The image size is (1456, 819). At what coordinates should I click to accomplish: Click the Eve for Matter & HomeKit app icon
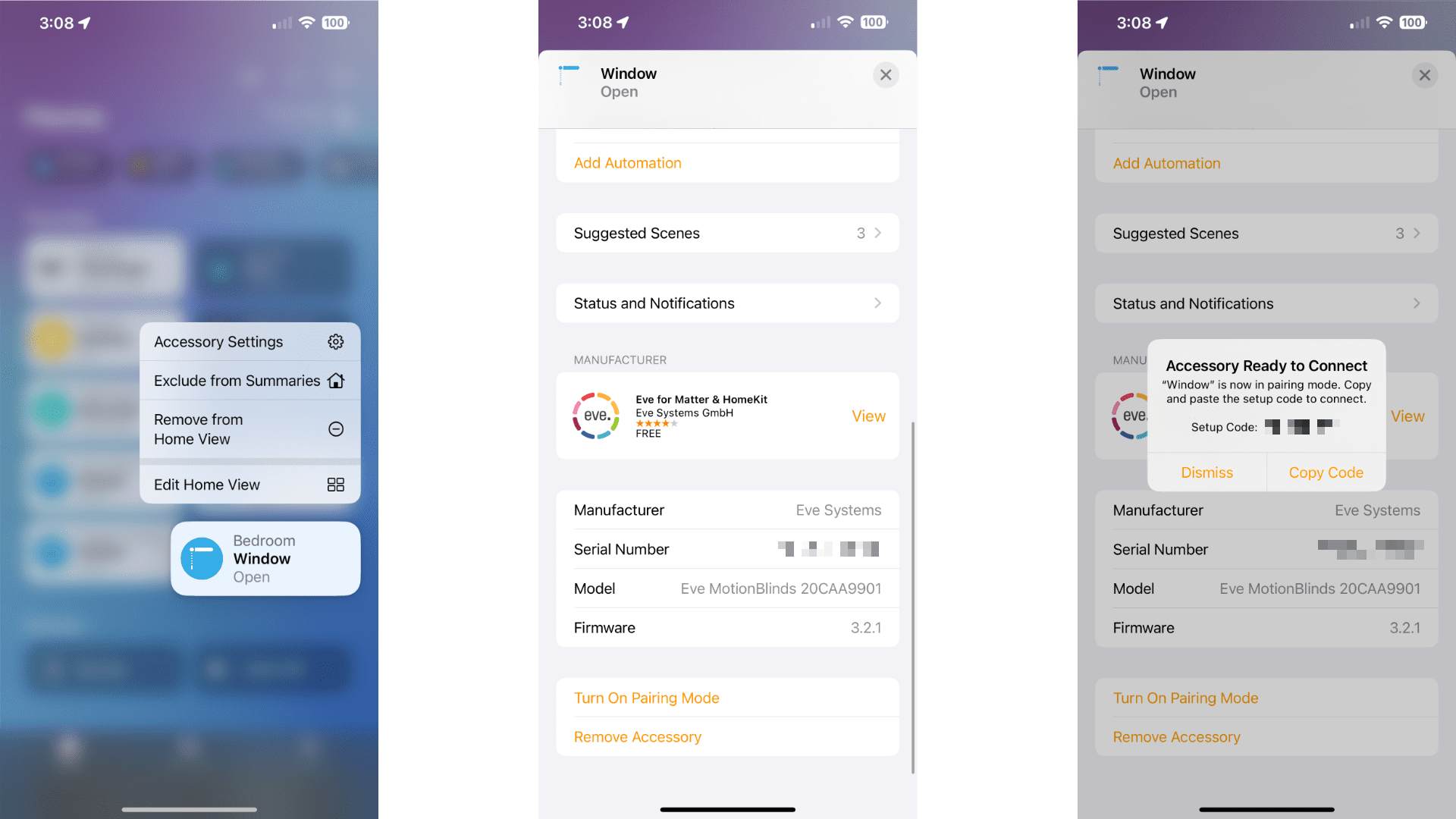595,415
